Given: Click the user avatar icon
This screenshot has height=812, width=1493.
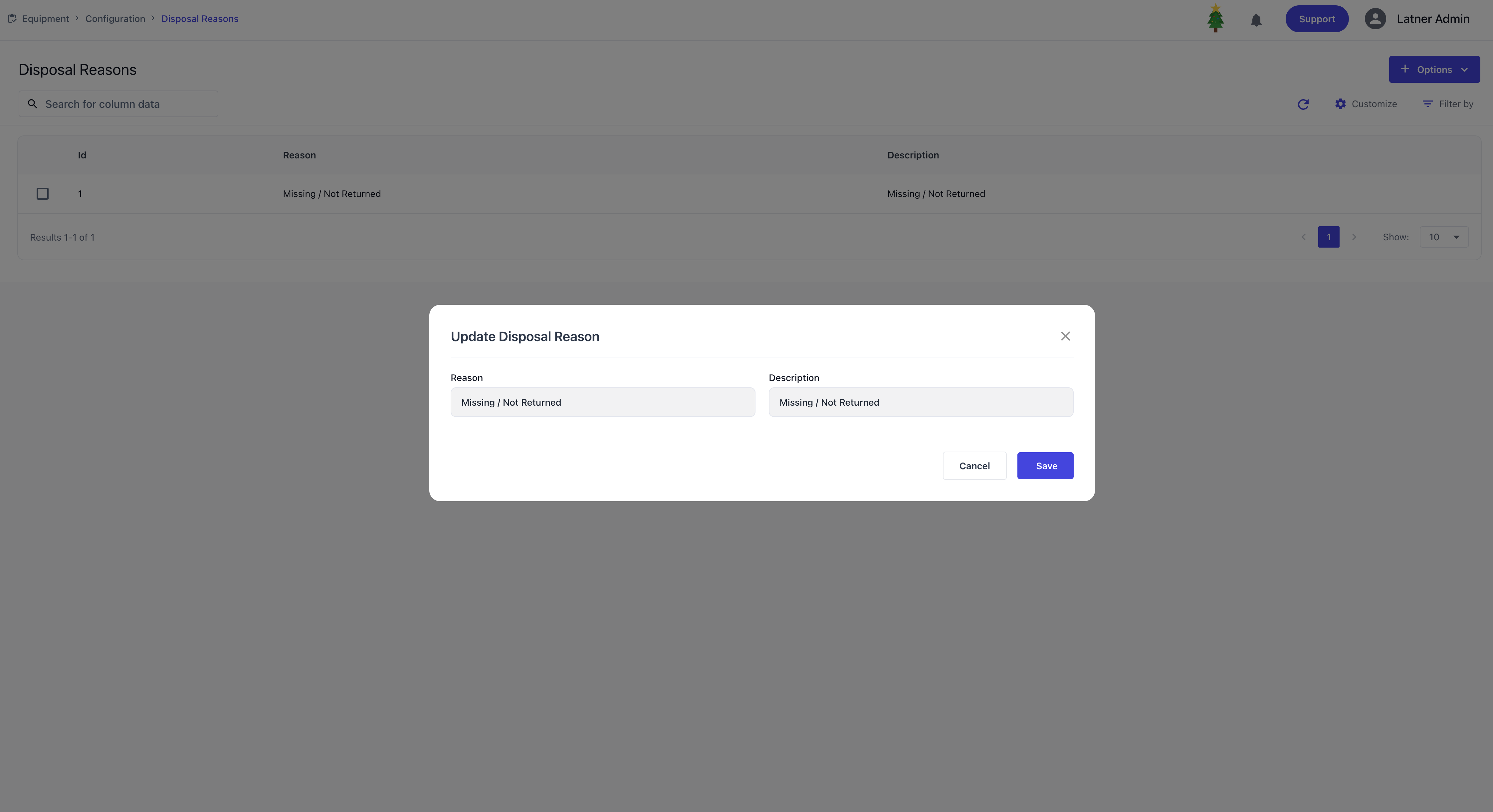Looking at the screenshot, I should [x=1375, y=19].
